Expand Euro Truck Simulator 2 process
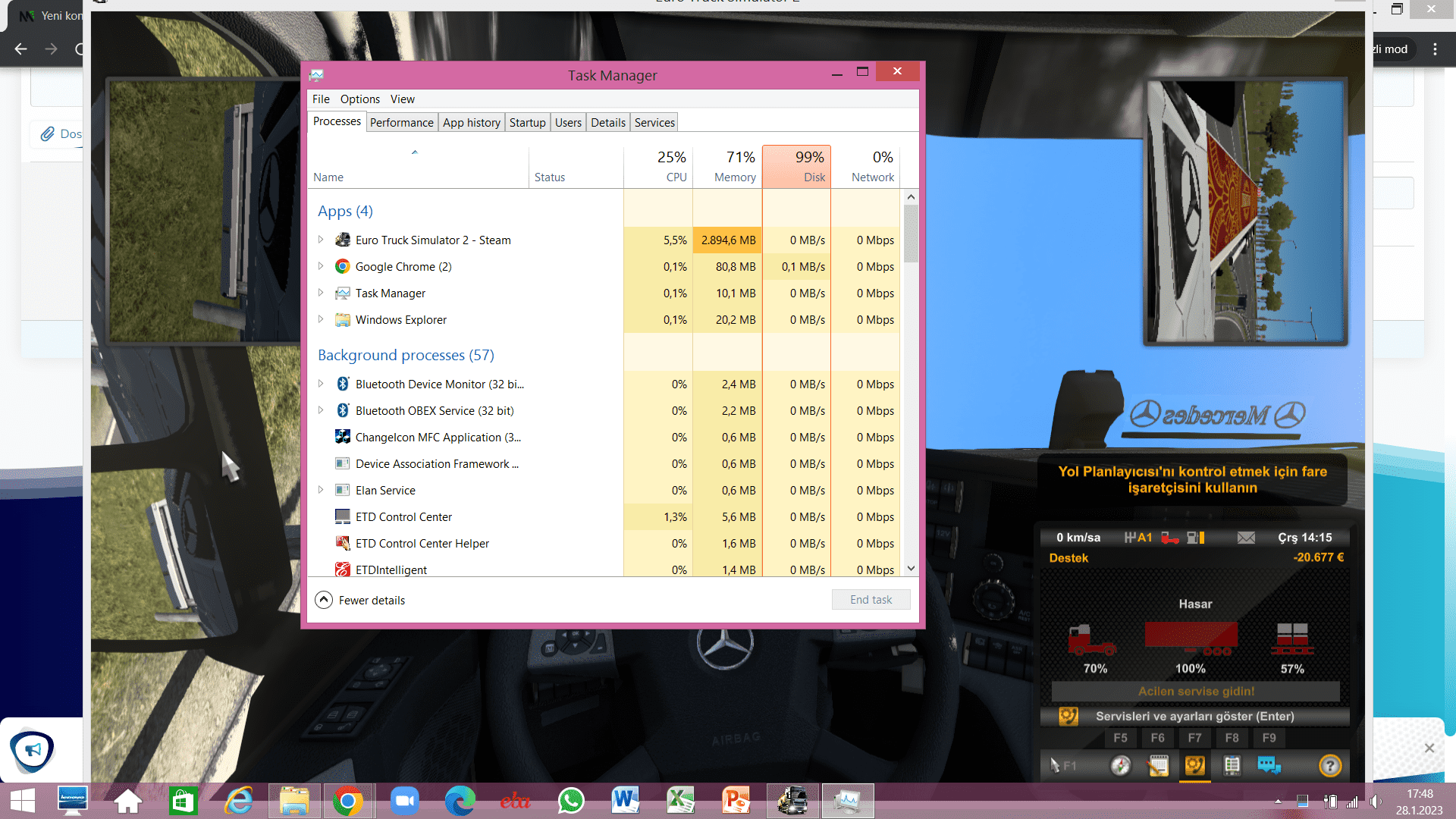 (321, 240)
